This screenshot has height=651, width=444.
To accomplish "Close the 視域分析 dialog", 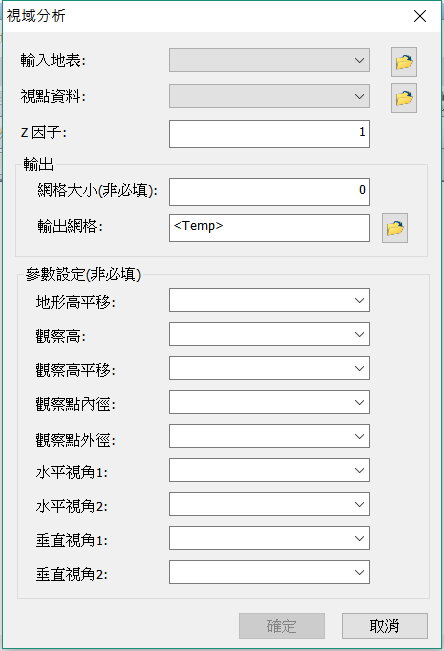I will (x=420, y=16).
